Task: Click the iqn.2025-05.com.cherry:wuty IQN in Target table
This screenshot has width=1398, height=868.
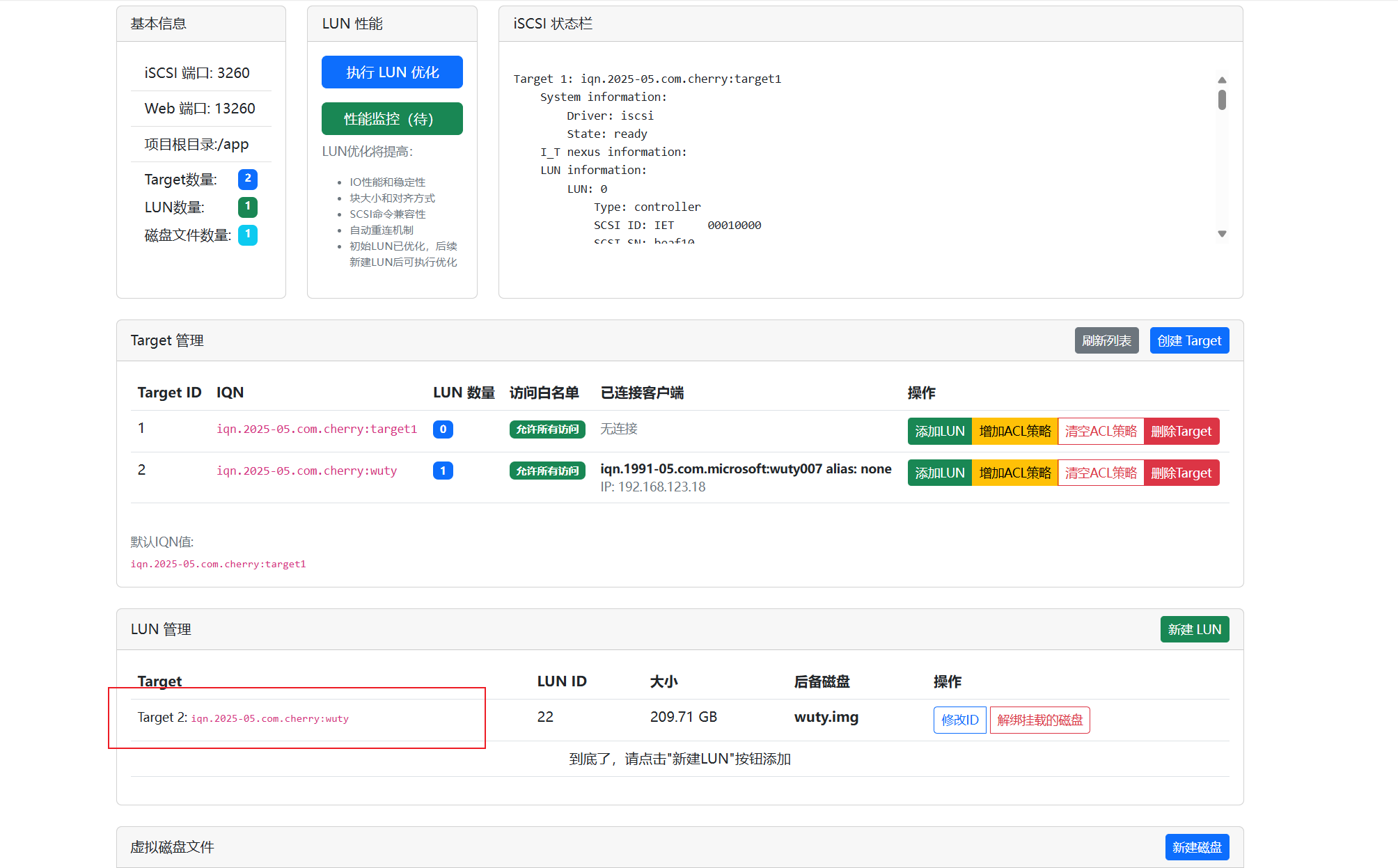Action: coord(306,471)
